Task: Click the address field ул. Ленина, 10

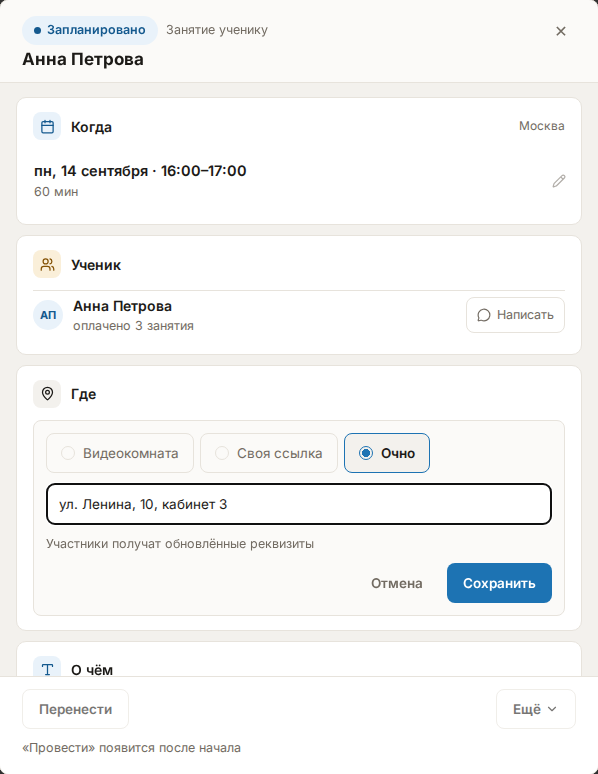Action: click(x=299, y=504)
